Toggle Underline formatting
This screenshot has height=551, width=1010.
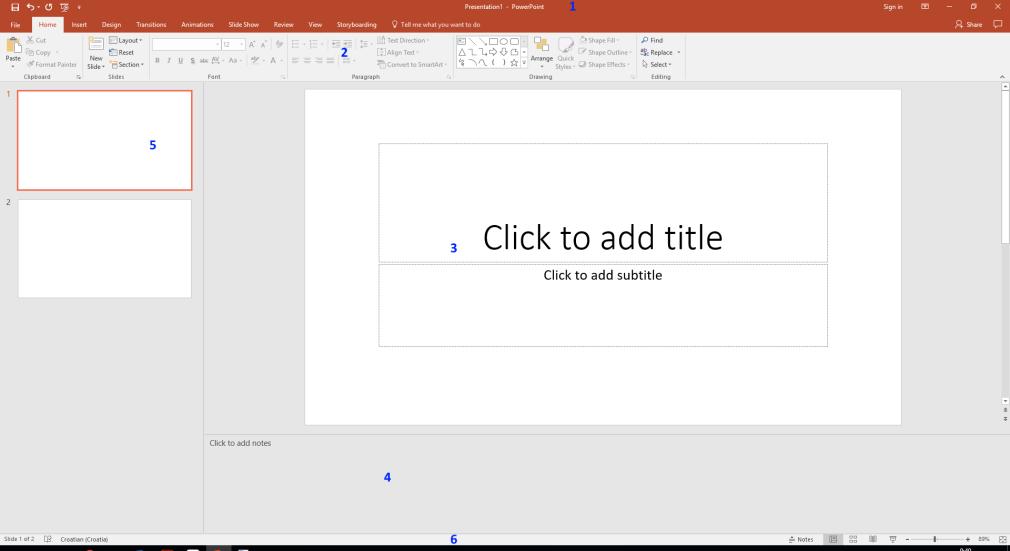click(180, 61)
